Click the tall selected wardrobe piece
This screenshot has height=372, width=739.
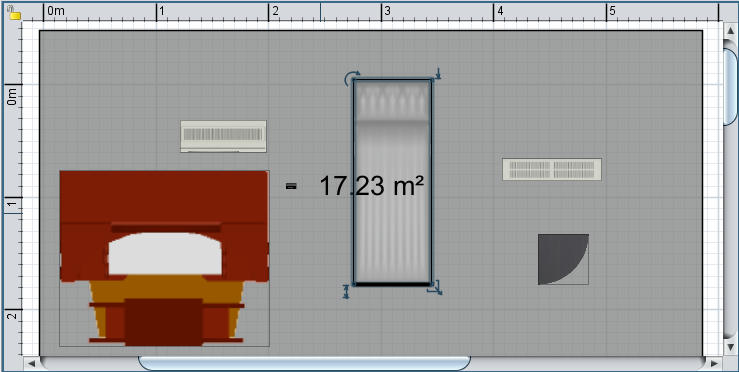(x=392, y=182)
